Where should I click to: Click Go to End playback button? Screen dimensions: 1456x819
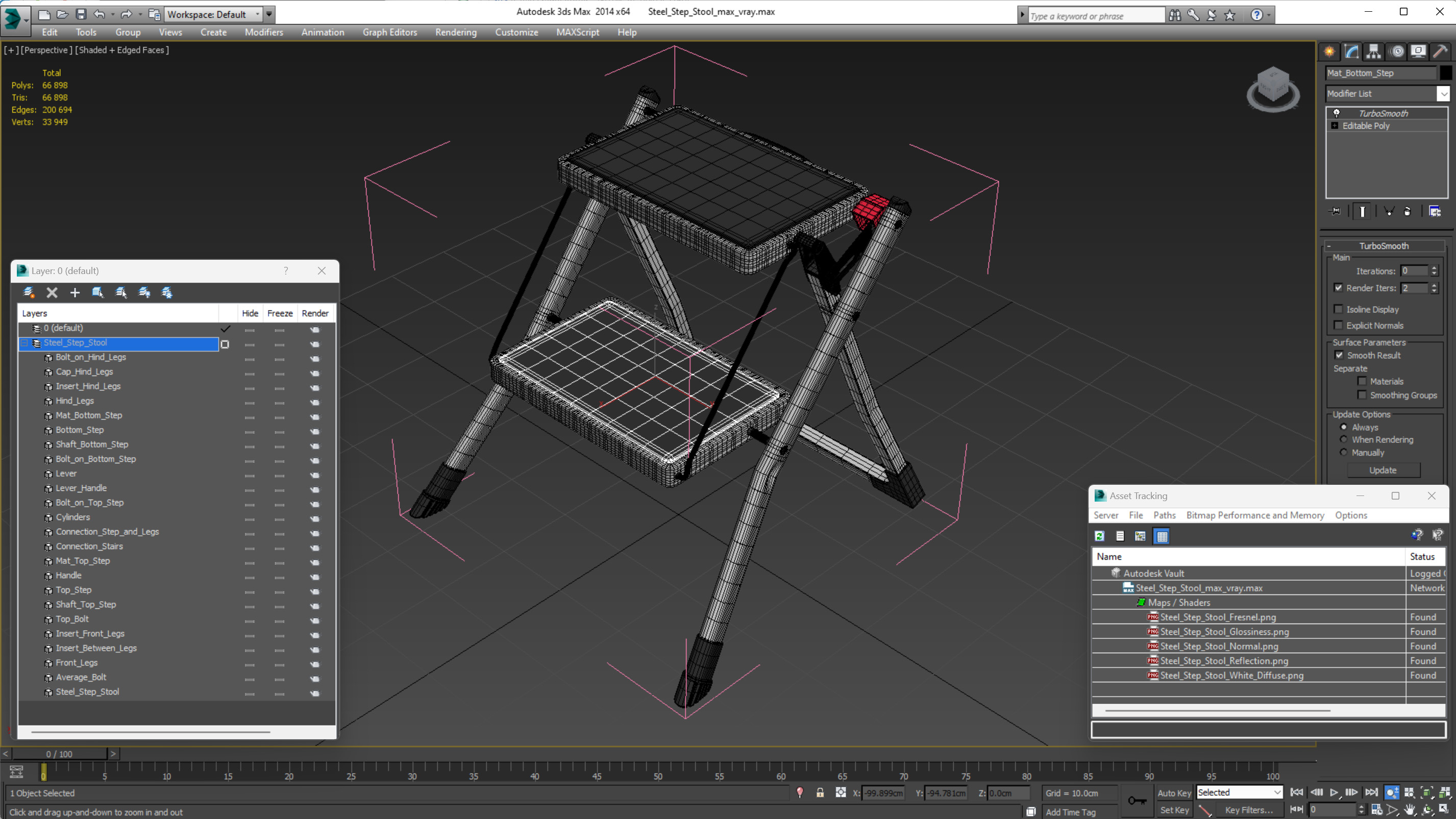pos(1371,792)
